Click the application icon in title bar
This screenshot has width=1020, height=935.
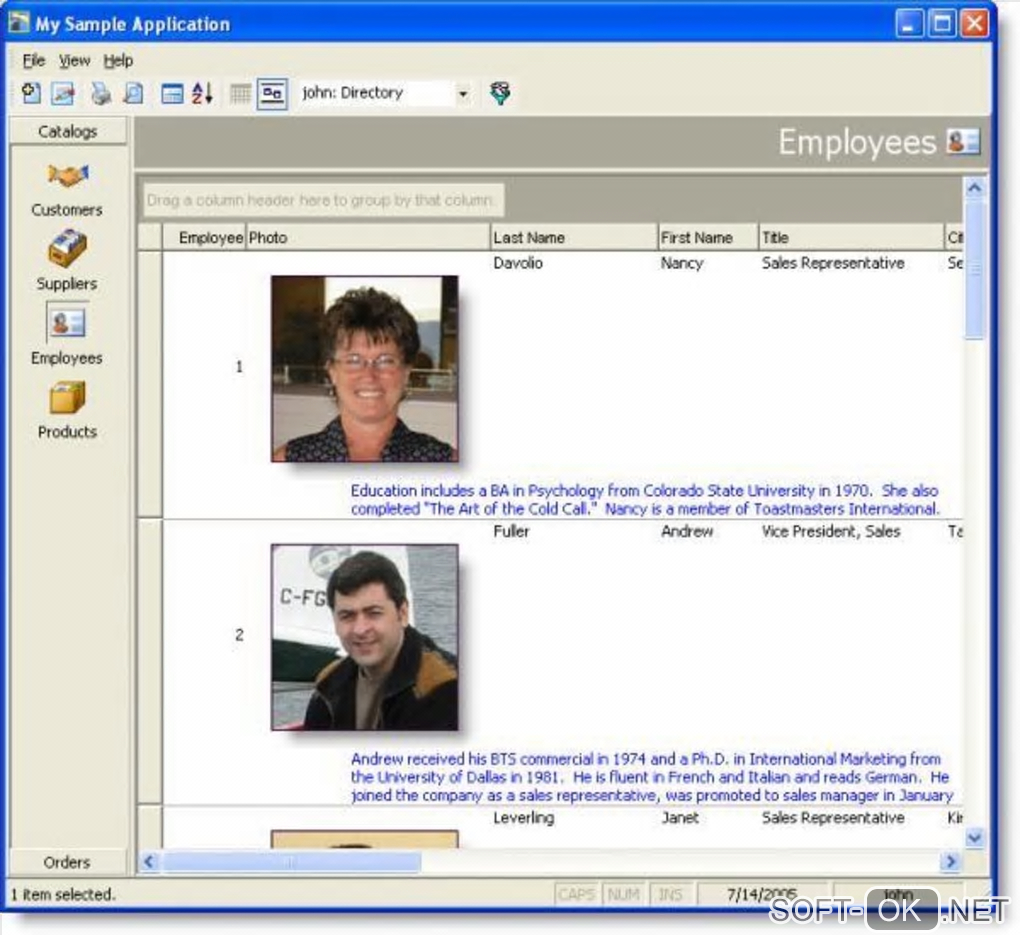click(x=19, y=23)
